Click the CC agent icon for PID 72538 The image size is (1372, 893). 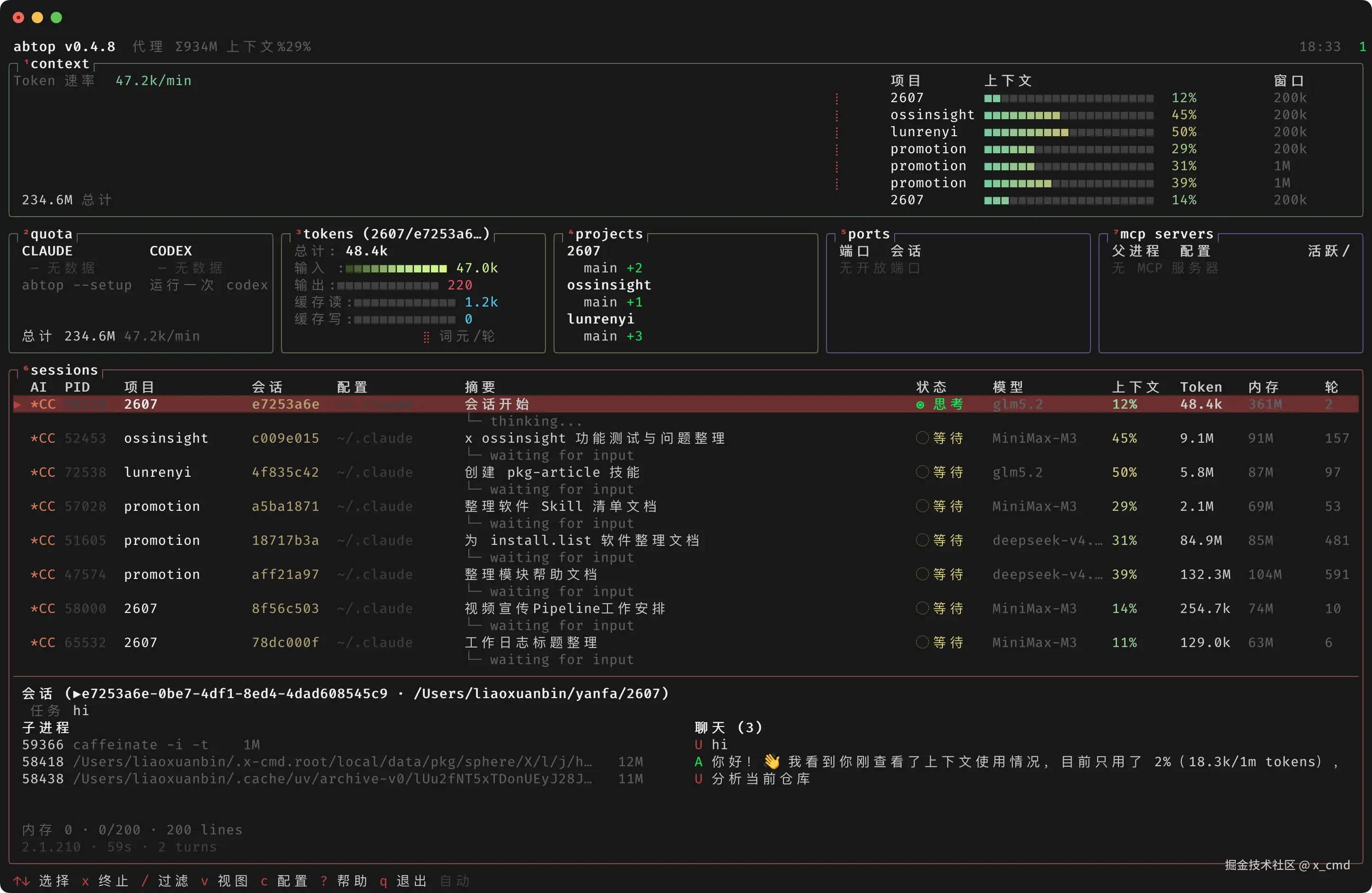(x=43, y=472)
